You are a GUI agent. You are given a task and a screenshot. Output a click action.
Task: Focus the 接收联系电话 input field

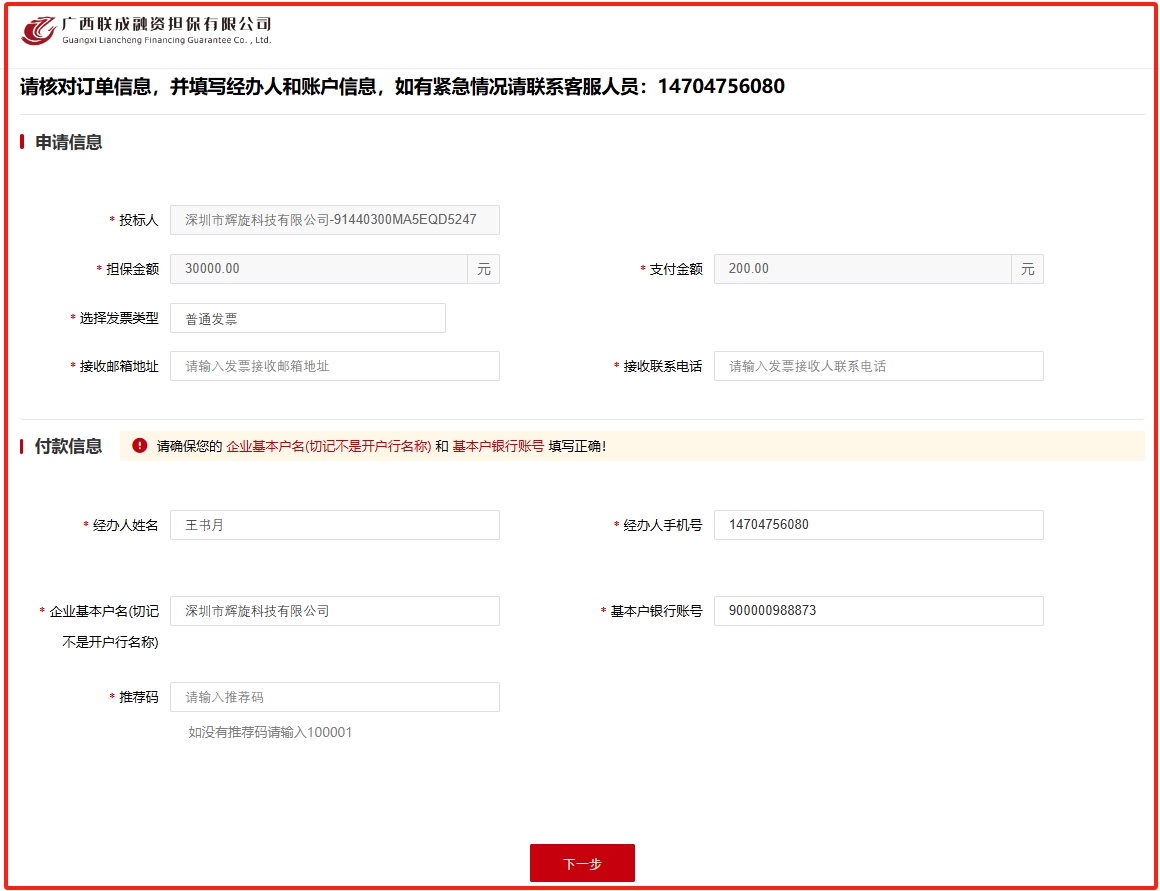point(878,366)
